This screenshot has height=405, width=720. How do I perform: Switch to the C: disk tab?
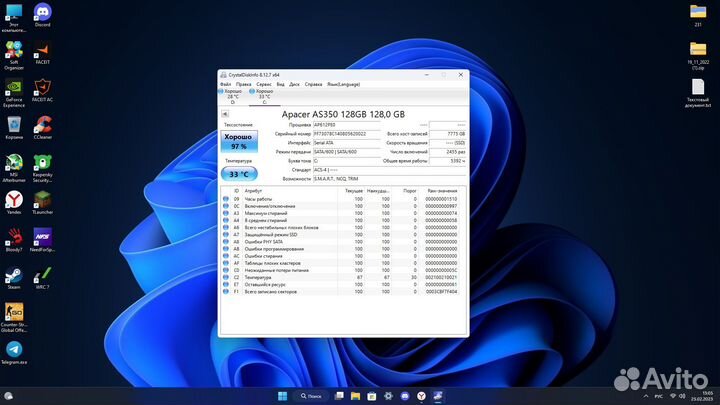point(264,96)
